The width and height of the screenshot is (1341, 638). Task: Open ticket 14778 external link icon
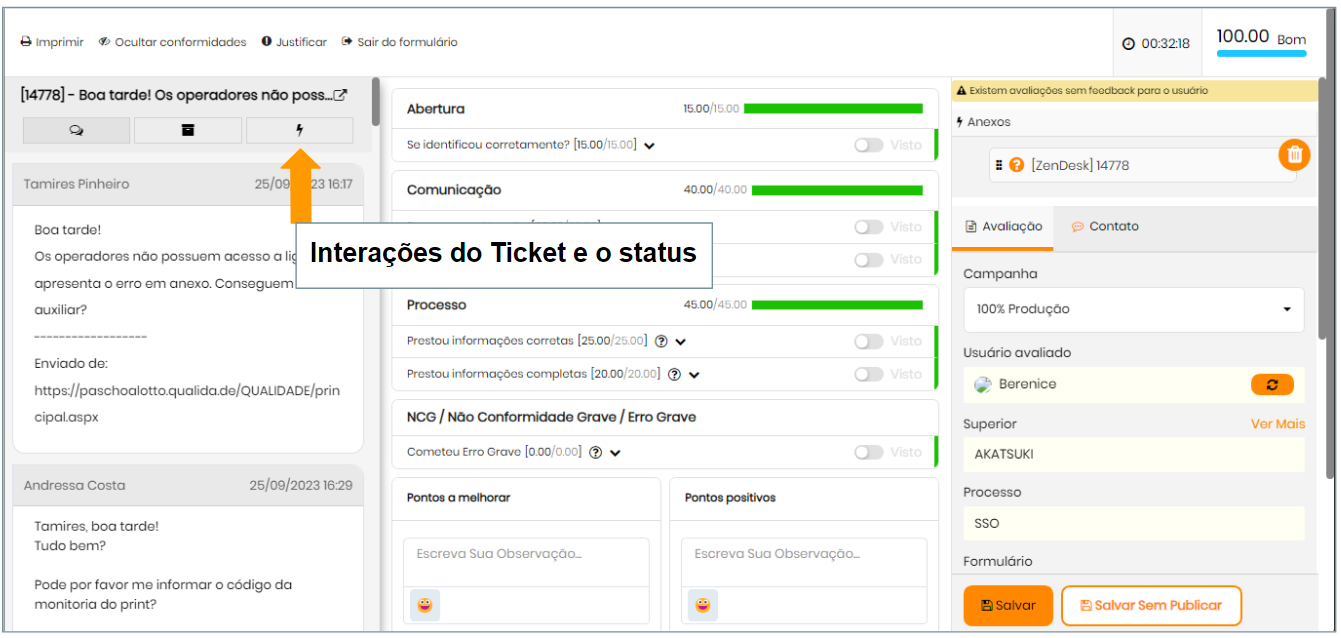pyautogui.click(x=340, y=95)
